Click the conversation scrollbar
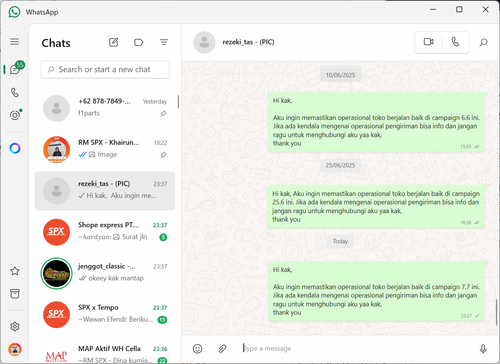Screen dimensions: 500x364 pyautogui.click(x=497, y=312)
